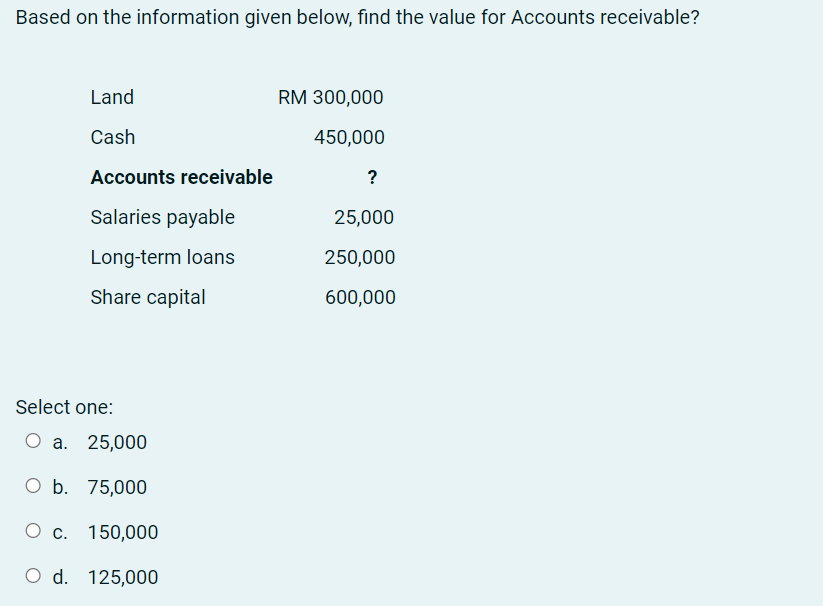Click the question mark value for Accounts receivable
The height and width of the screenshot is (606, 823).
pos(372,177)
